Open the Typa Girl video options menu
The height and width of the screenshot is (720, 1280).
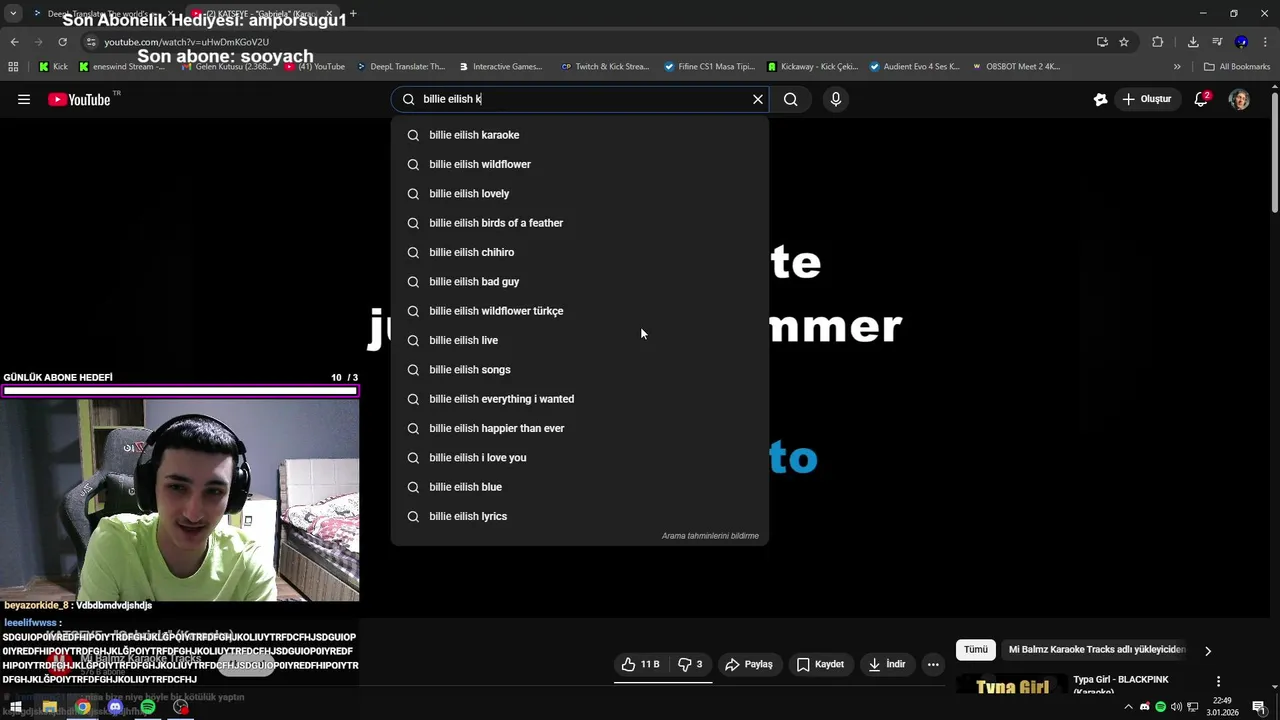click(x=1218, y=681)
